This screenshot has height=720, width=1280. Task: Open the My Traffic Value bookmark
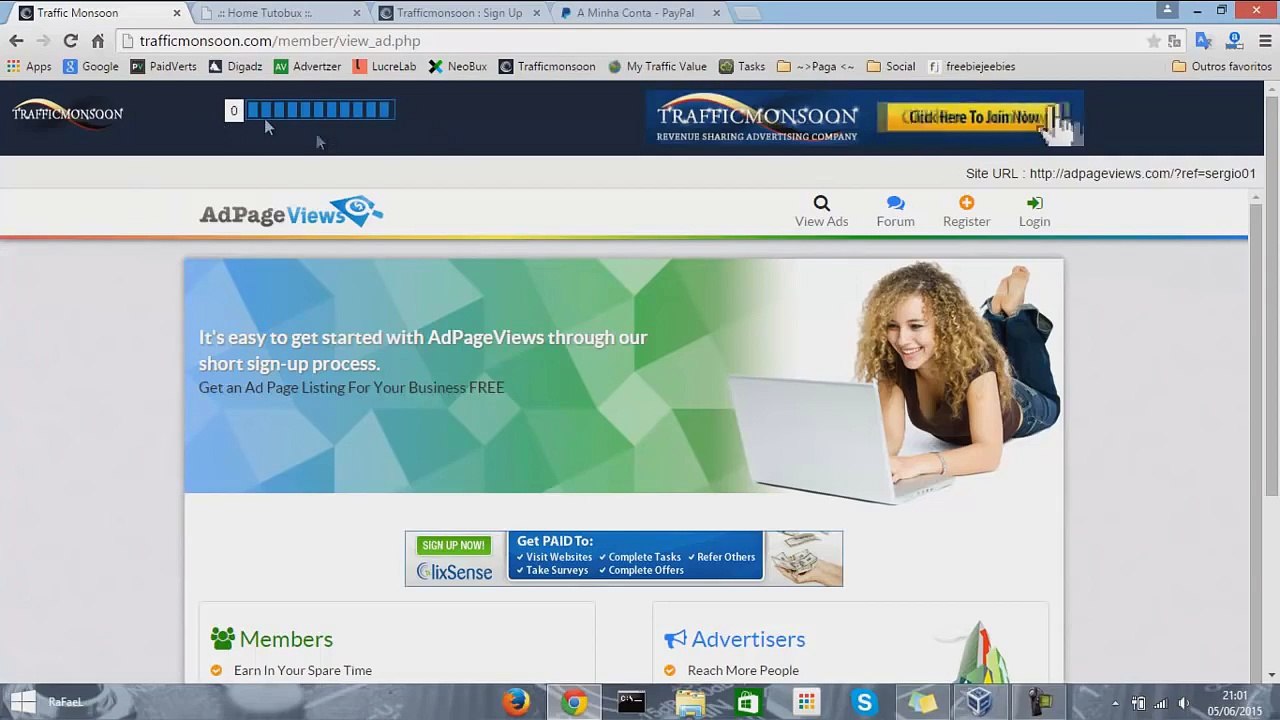657,66
